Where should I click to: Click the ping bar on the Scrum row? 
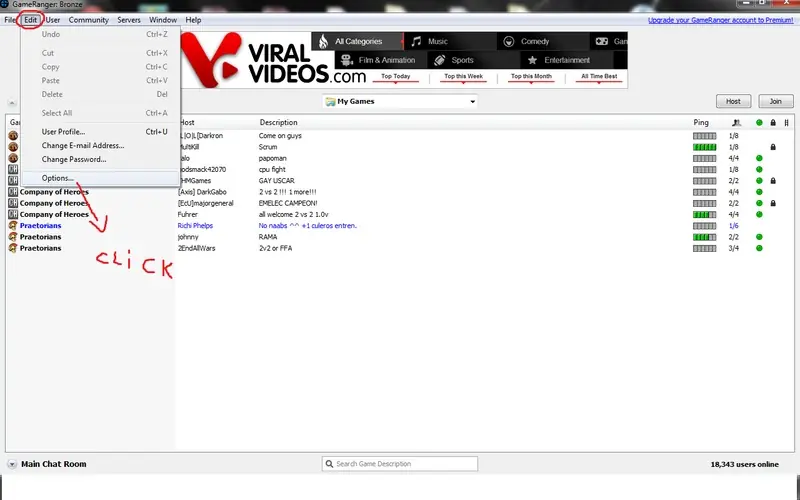tap(705, 147)
